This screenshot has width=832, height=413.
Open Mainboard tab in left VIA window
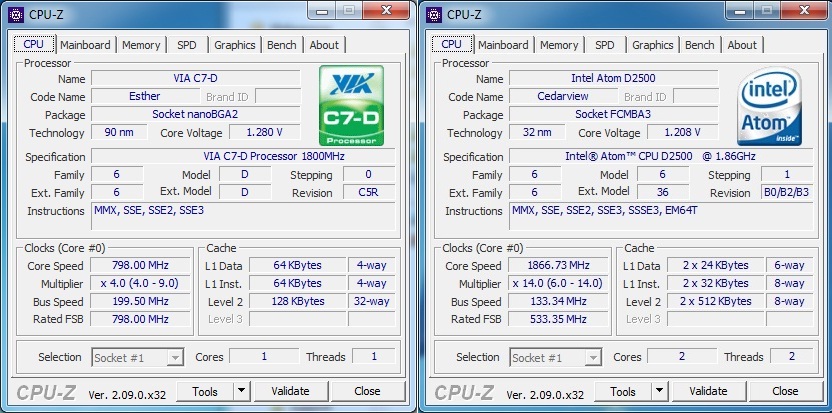tap(85, 45)
